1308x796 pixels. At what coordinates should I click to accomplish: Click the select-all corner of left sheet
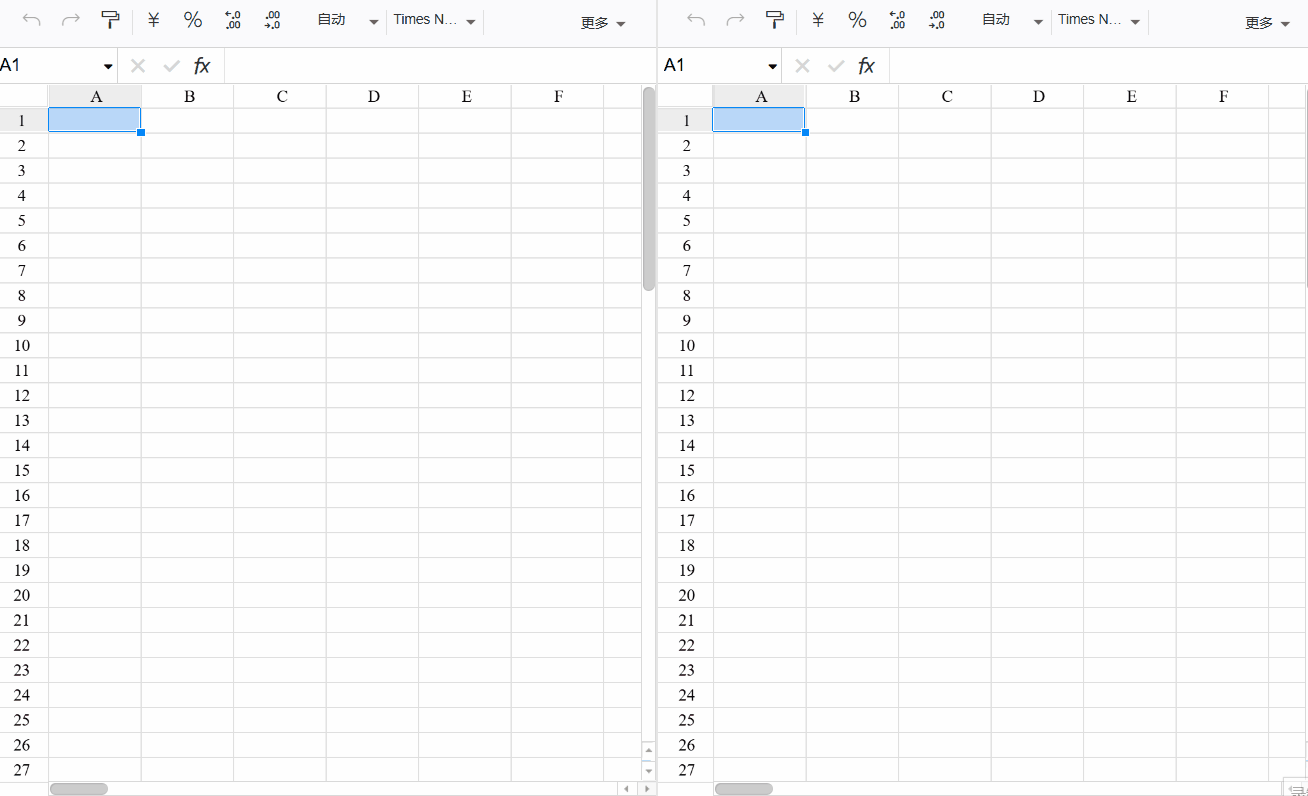point(24,96)
